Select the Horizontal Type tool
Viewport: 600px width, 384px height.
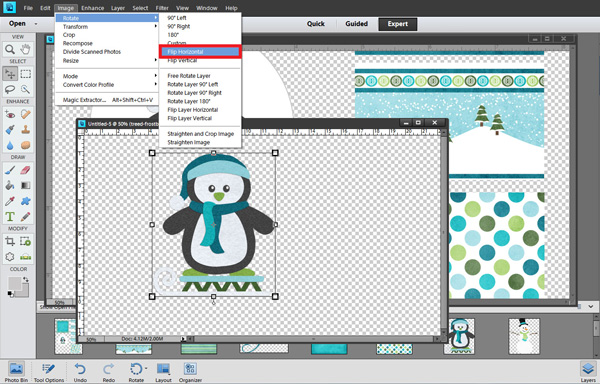pos(10,217)
